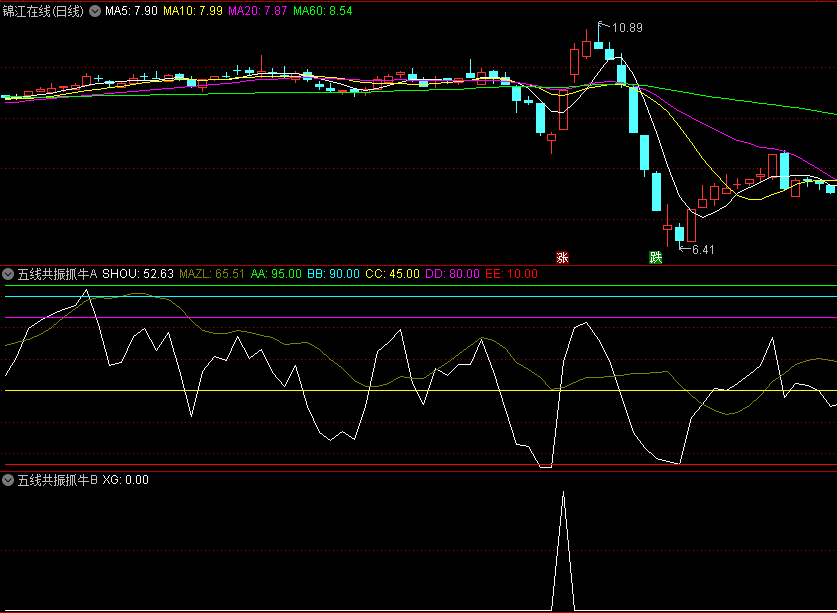
Task: Open dropdown next to 锦江在线(日线) title
Action: (x=94, y=11)
